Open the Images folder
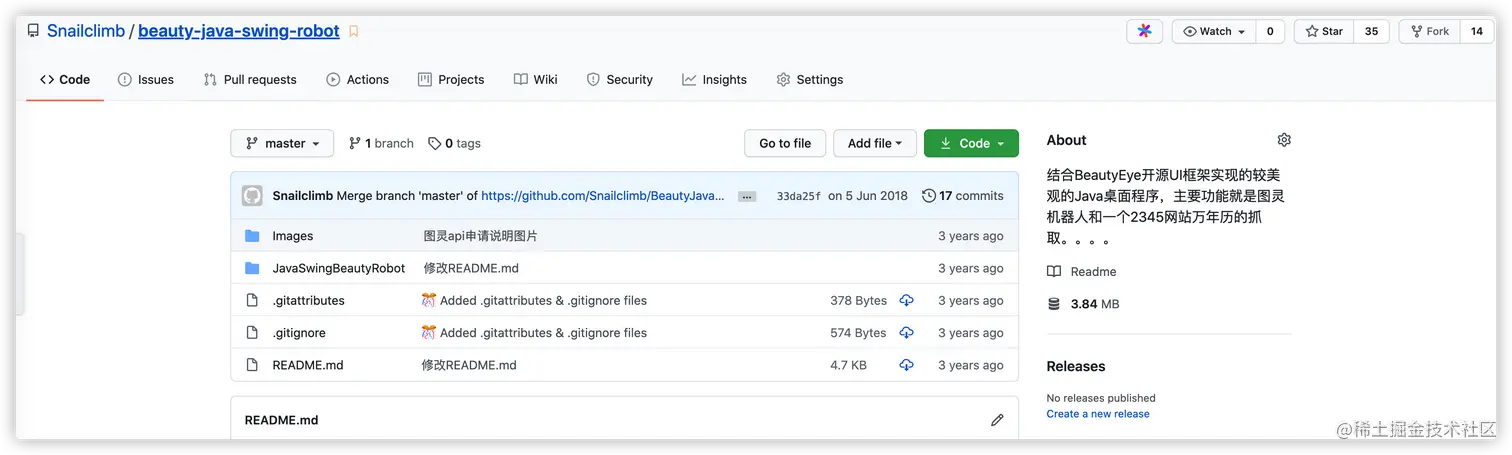Screen dimensions: 1512x455 click(x=292, y=236)
